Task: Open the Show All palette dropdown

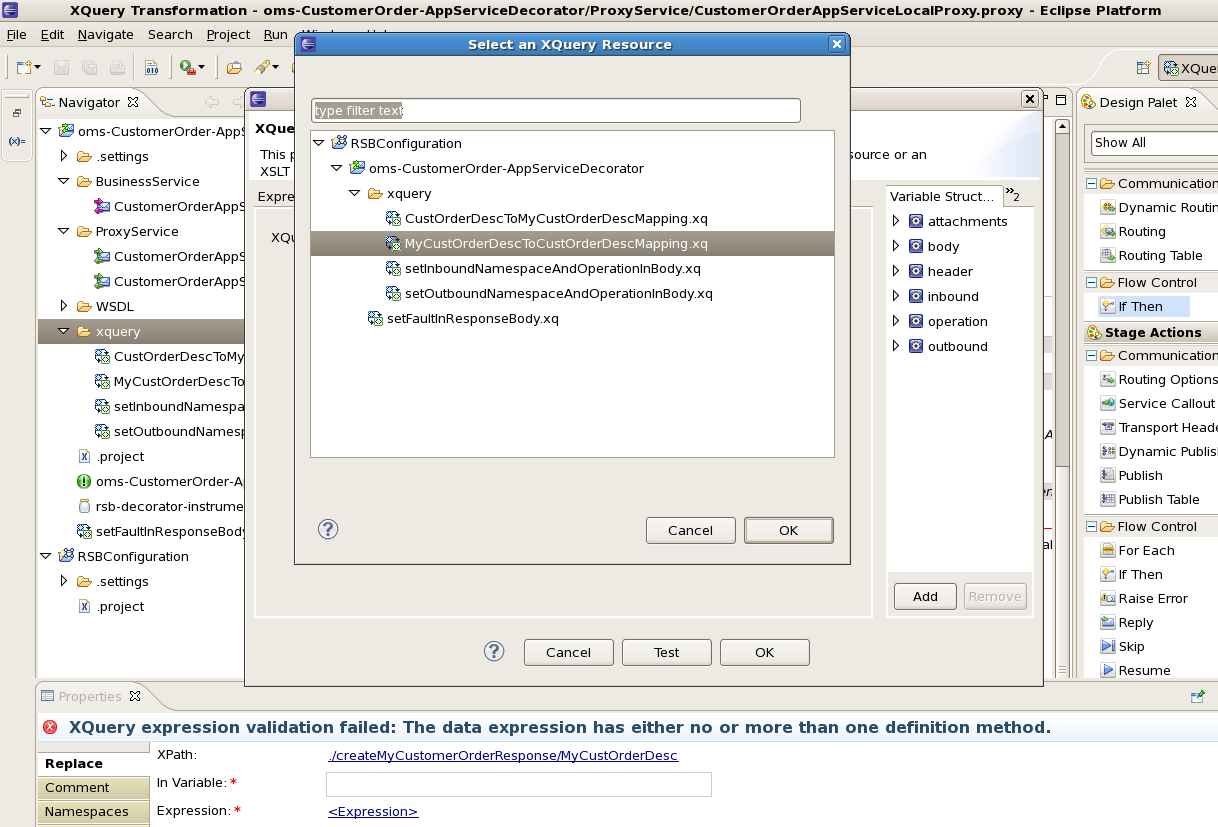Action: tap(1154, 143)
